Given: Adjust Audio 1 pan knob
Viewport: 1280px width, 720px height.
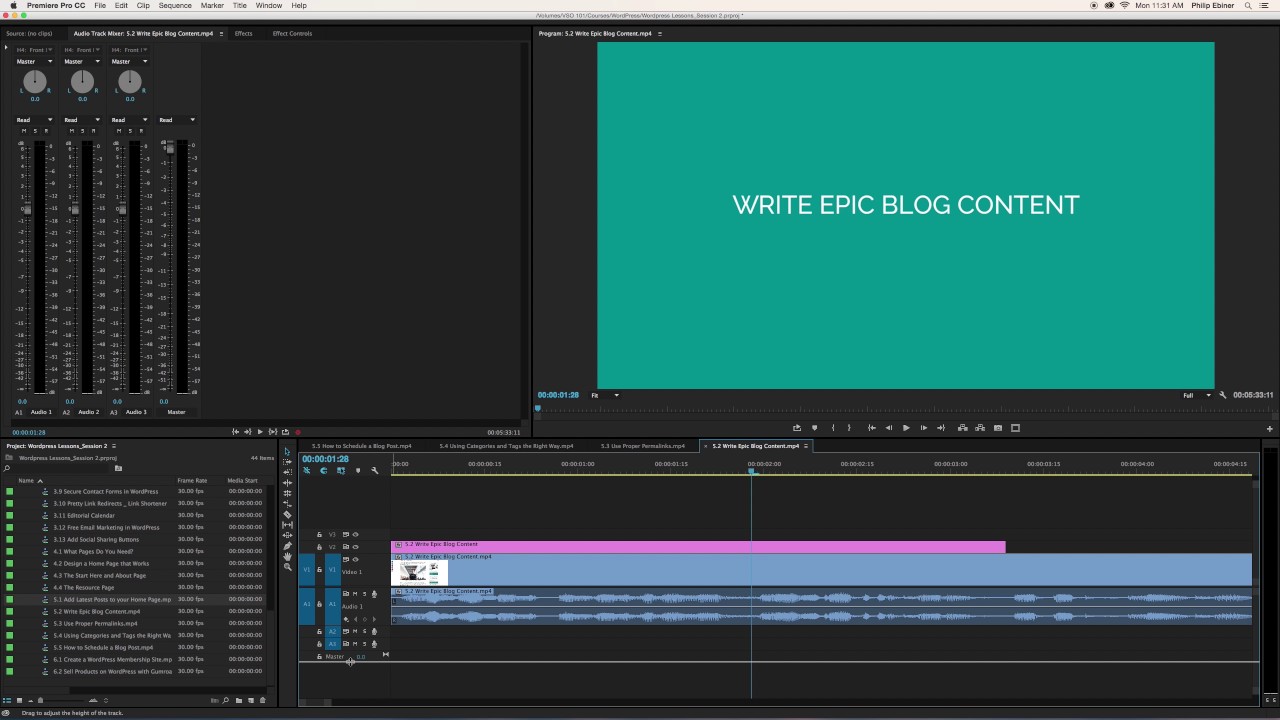Looking at the screenshot, I should (x=35, y=81).
